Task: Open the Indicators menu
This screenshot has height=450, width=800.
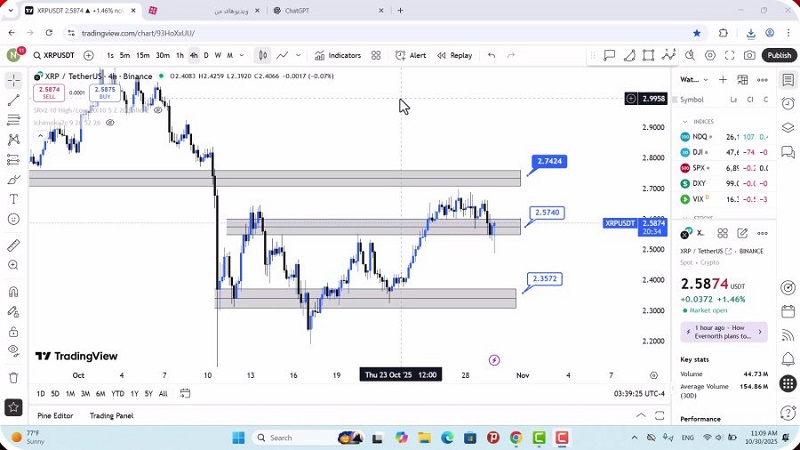Action: coord(337,56)
